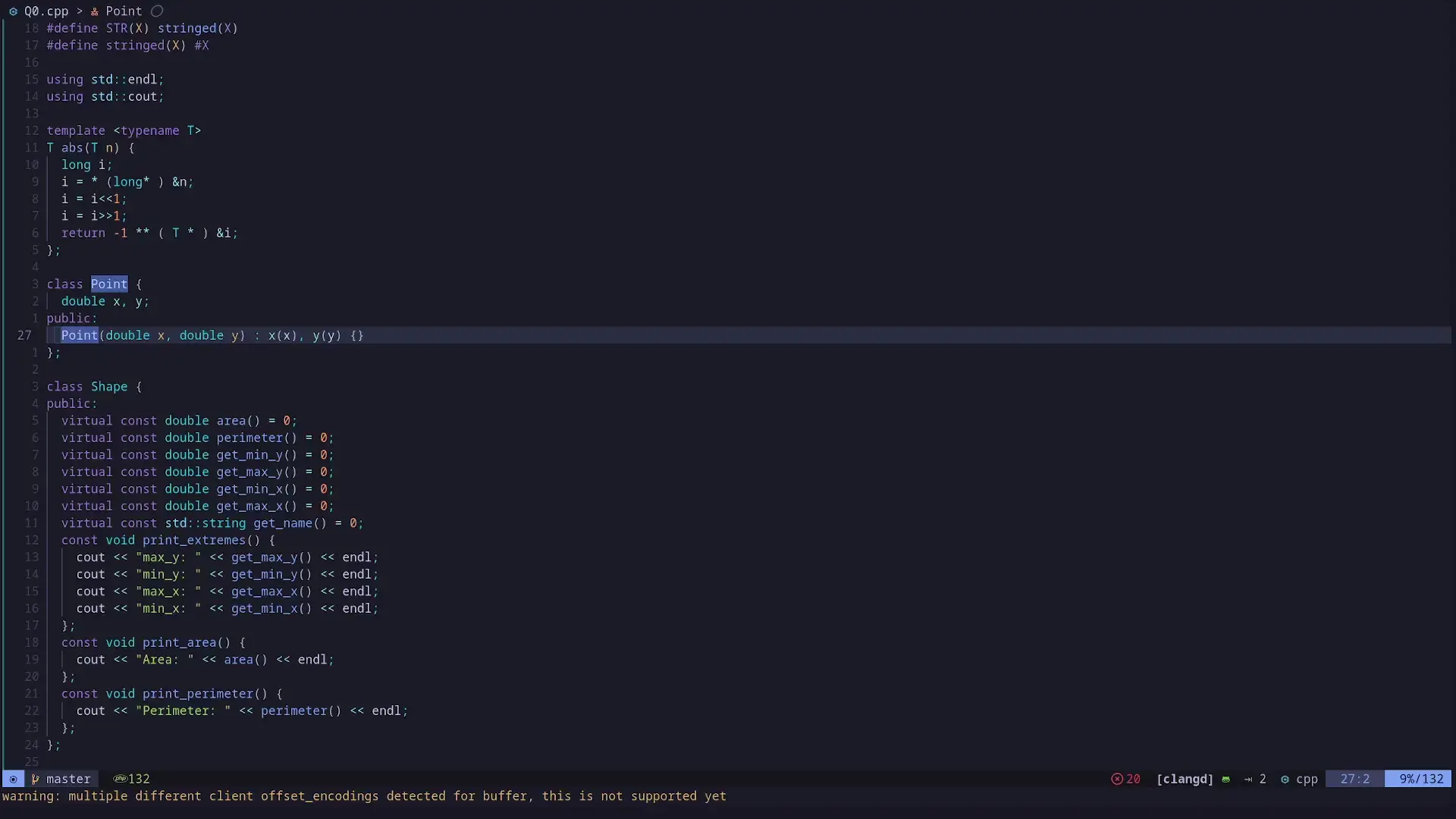Image resolution: width=1456 pixels, height=819 pixels.
Task: Click the #define stringed(X) #X line
Action: point(127,45)
